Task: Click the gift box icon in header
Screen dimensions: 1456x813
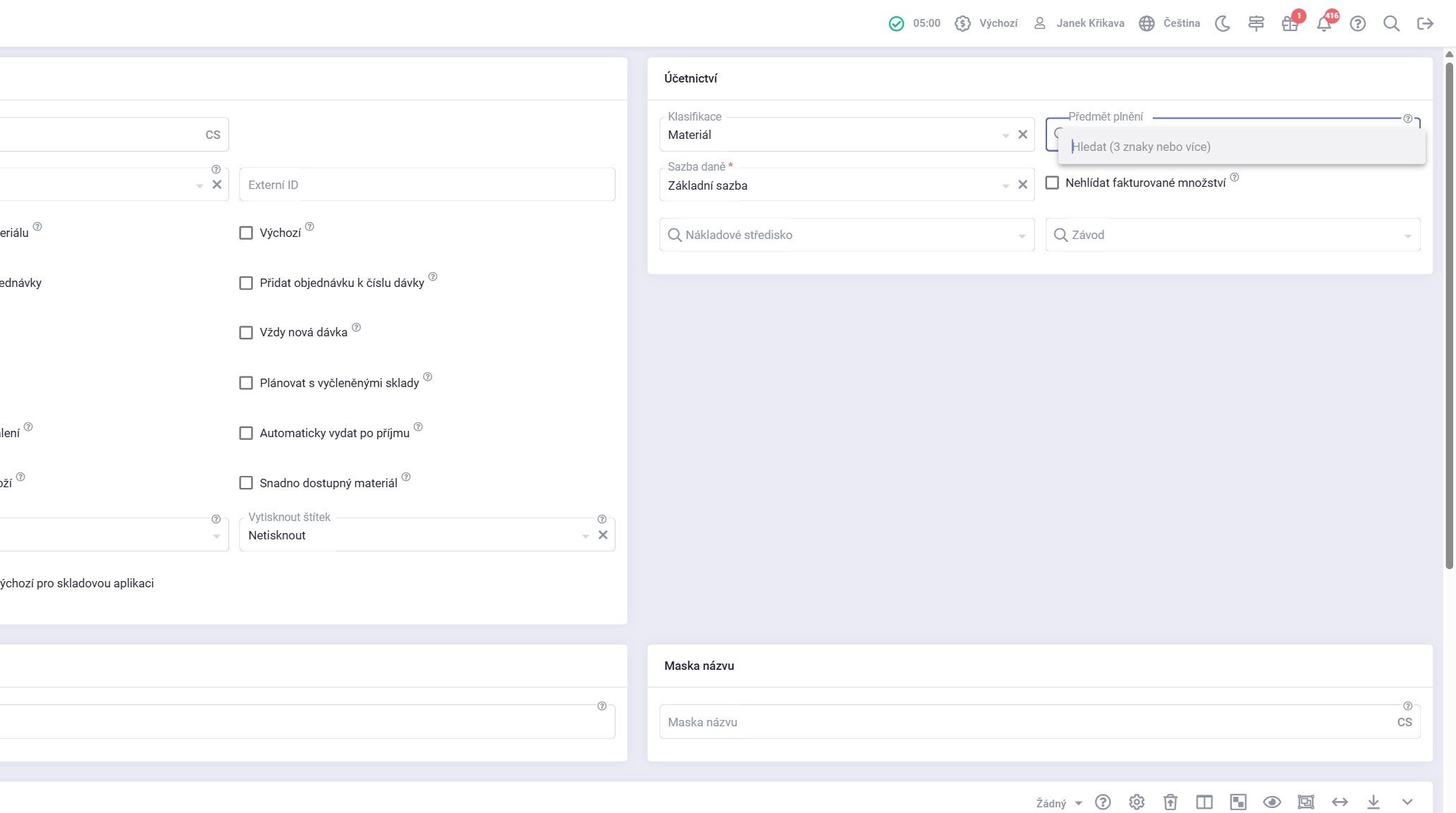Action: 1290,23
